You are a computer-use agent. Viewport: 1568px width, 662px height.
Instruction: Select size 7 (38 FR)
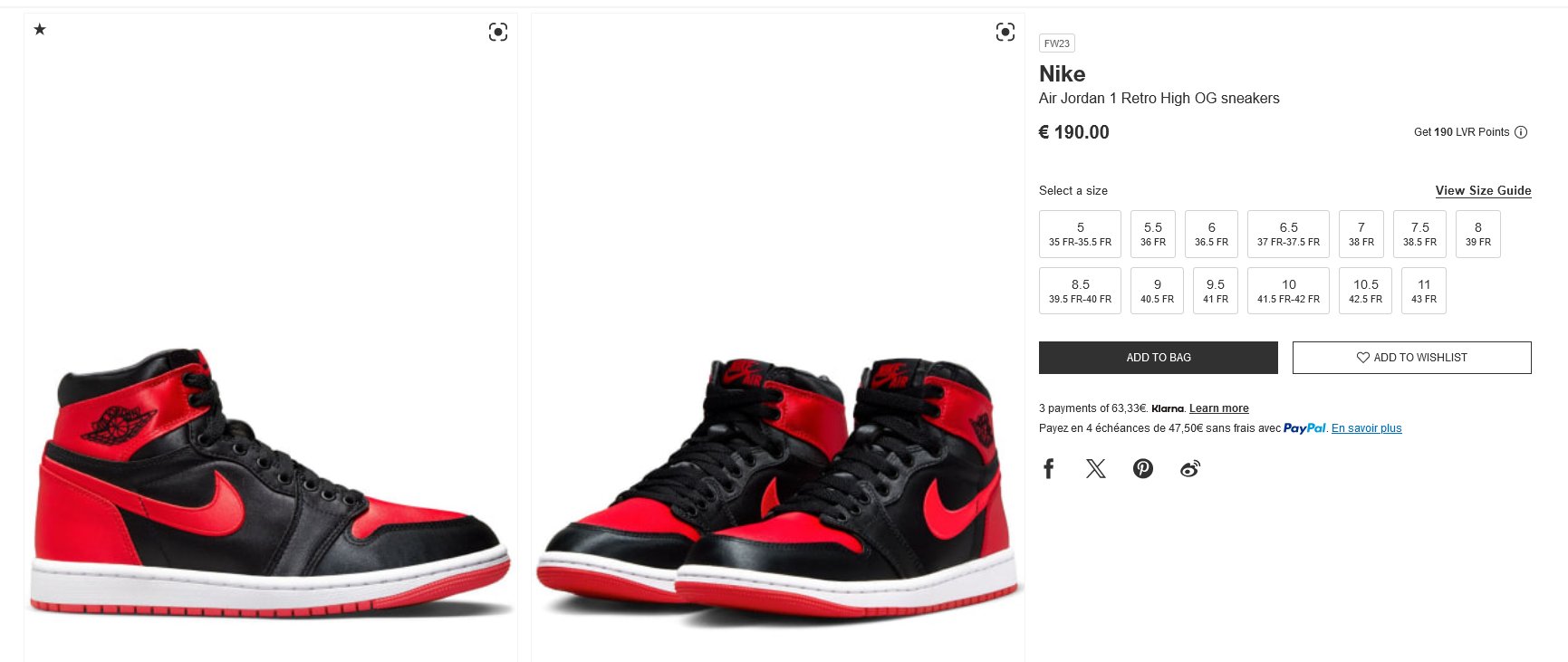(1361, 234)
